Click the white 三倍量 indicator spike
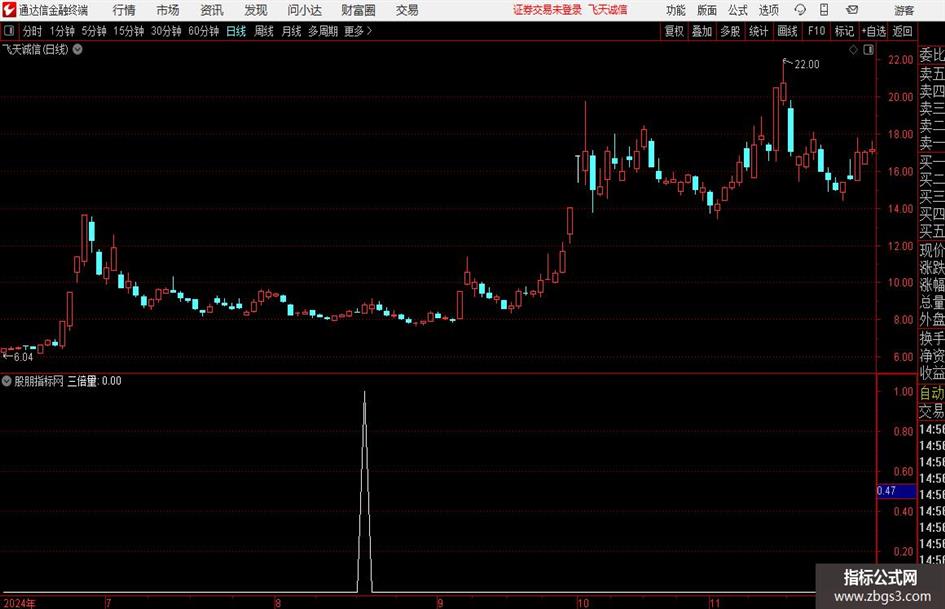Viewport: 945px width, 609px height. [x=365, y=491]
